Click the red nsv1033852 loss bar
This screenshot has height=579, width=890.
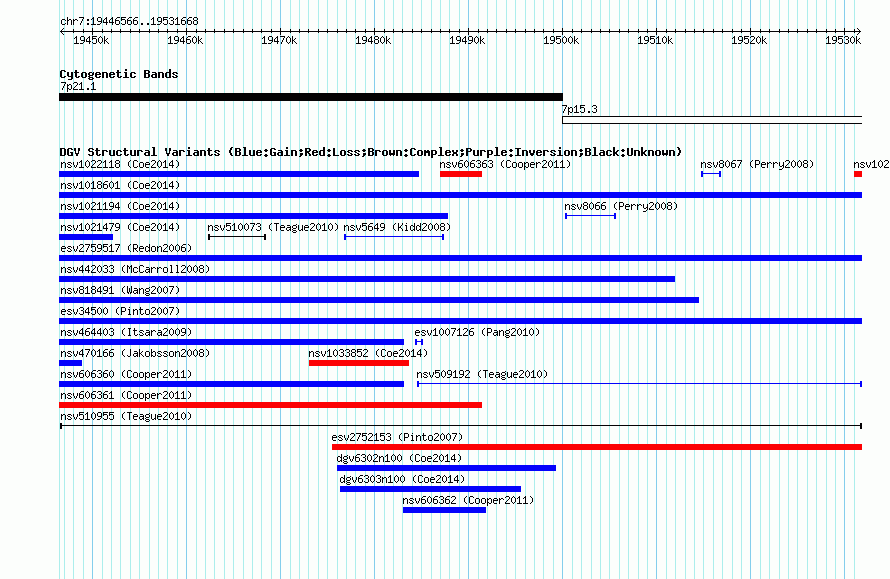click(359, 363)
